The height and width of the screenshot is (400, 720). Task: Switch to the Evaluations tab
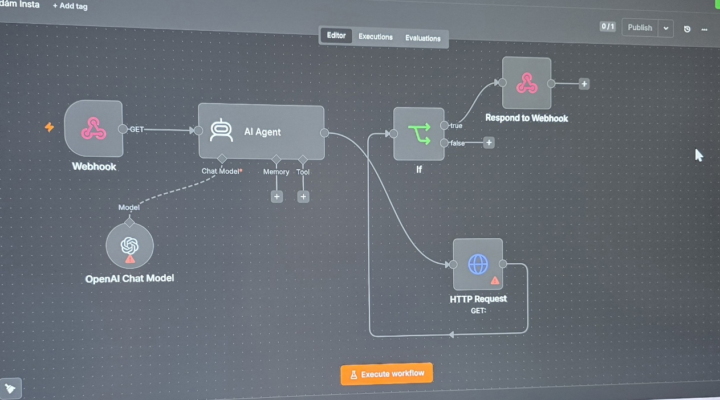(422, 38)
